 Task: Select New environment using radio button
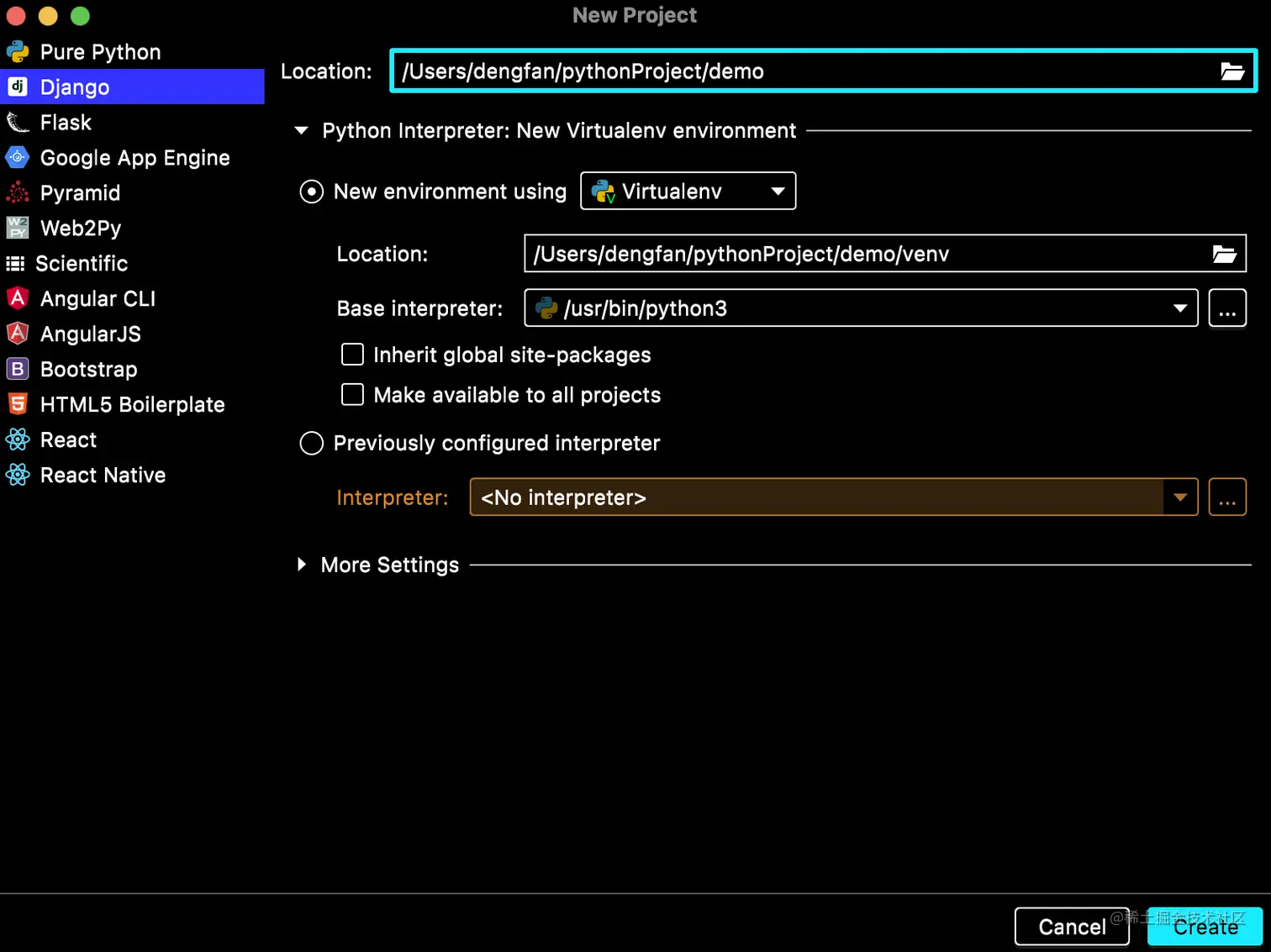pyautogui.click(x=312, y=192)
